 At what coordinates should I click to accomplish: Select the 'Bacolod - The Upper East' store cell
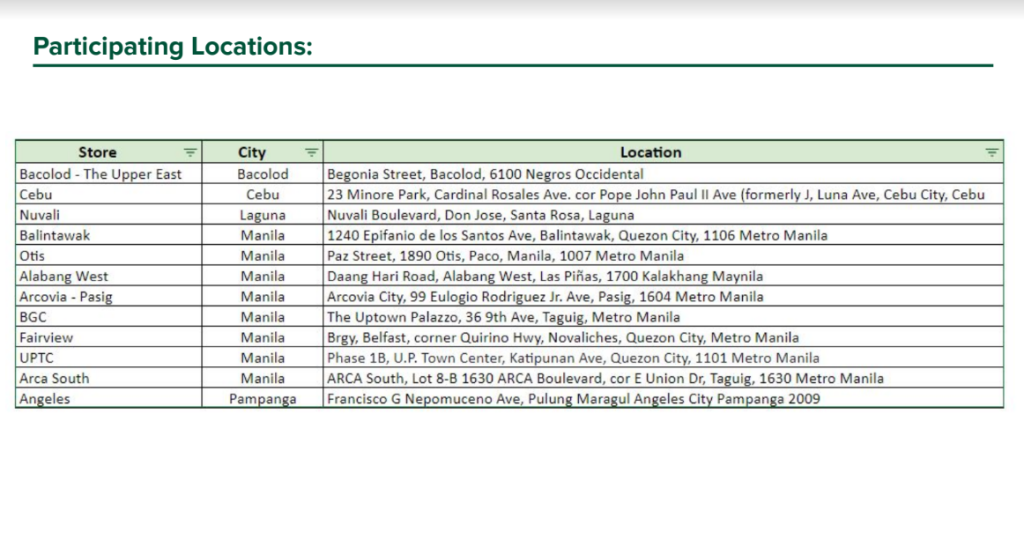pyautogui.click(x=109, y=174)
